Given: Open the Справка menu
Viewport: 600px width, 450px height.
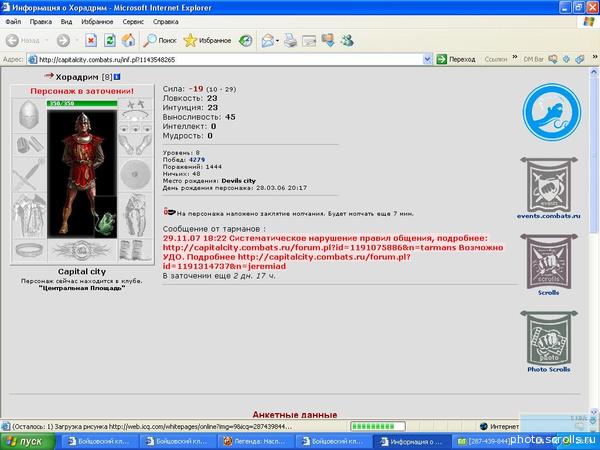Looking at the screenshot, I should tap(166, 22).
